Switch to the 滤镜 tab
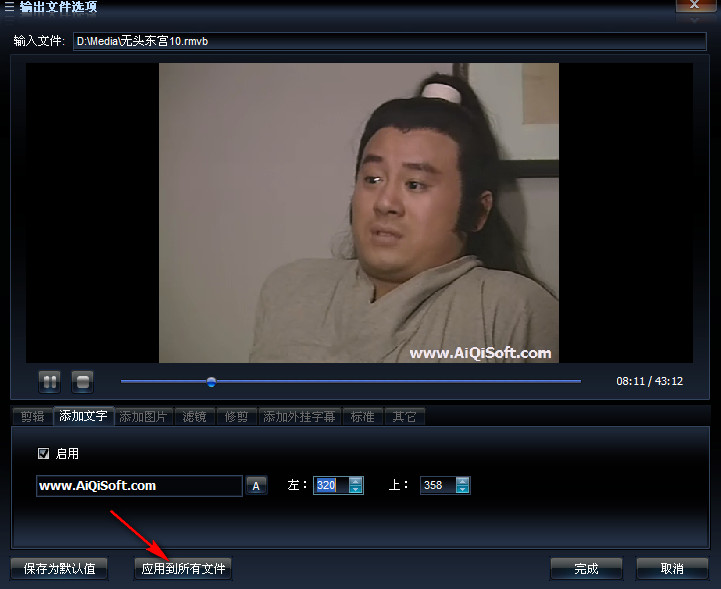 pyautogui.click(x=195, y=417)
